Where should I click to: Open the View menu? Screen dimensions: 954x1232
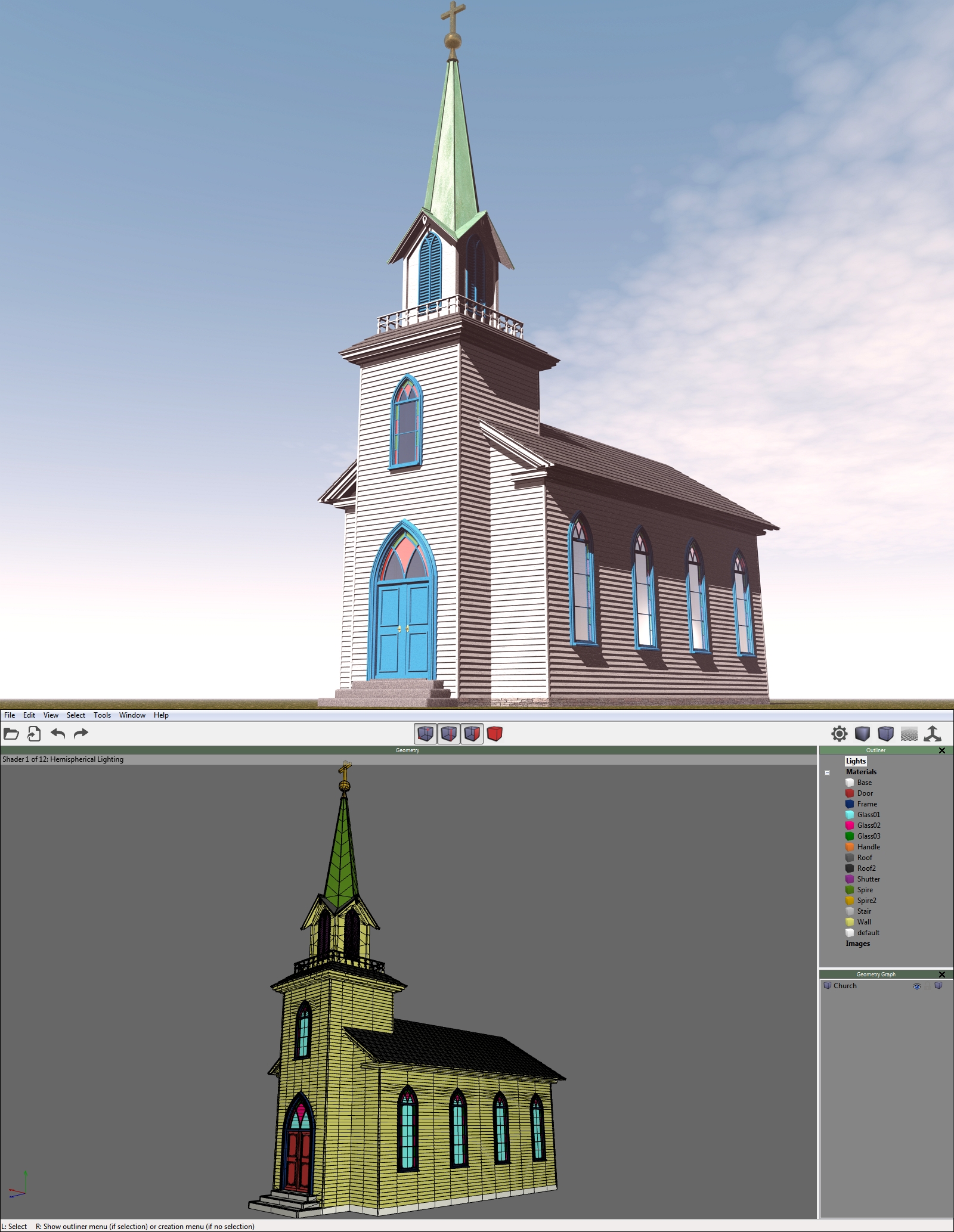click(51, 715)
